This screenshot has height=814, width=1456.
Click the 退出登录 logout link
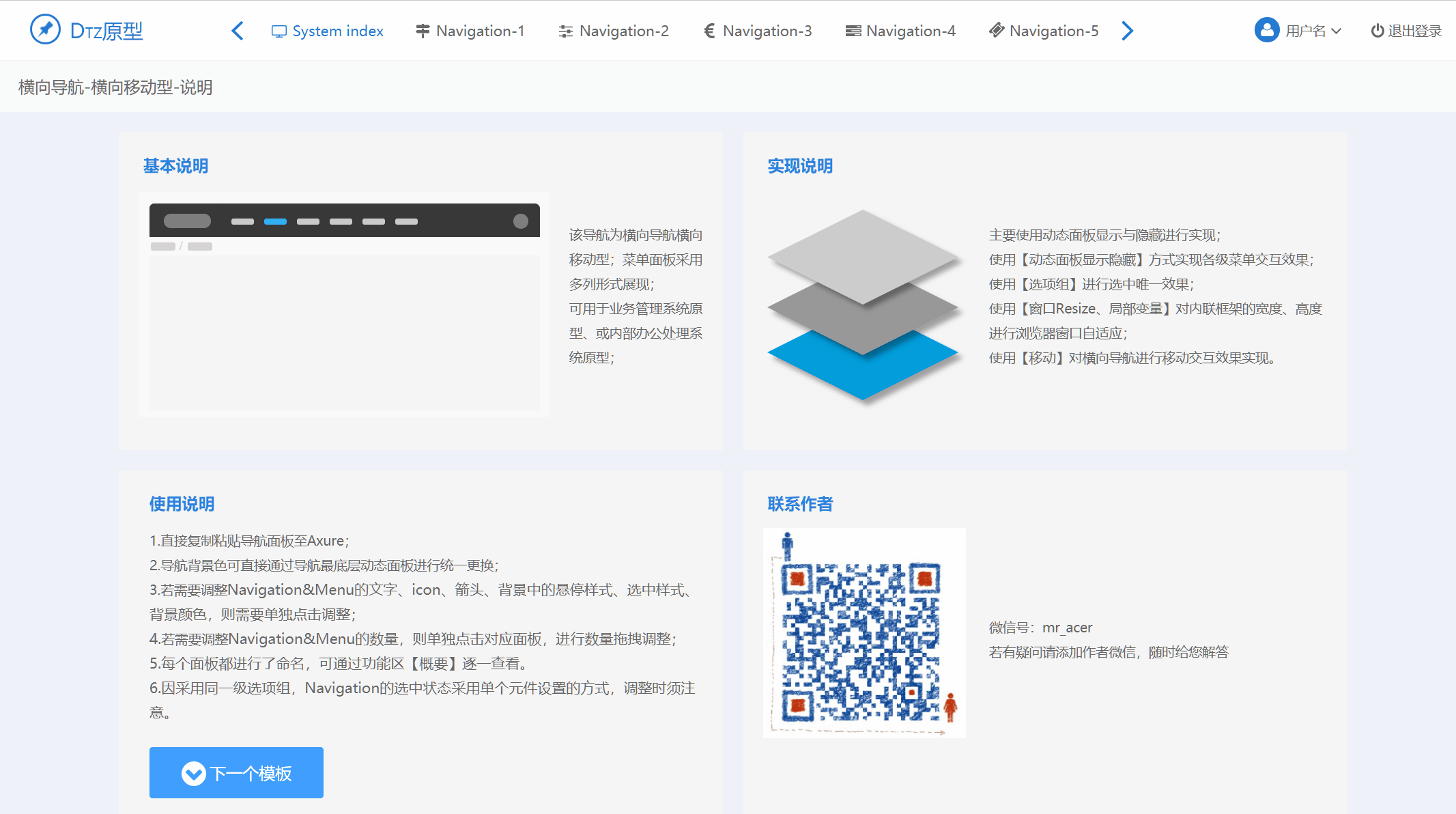click(1406, 31)
